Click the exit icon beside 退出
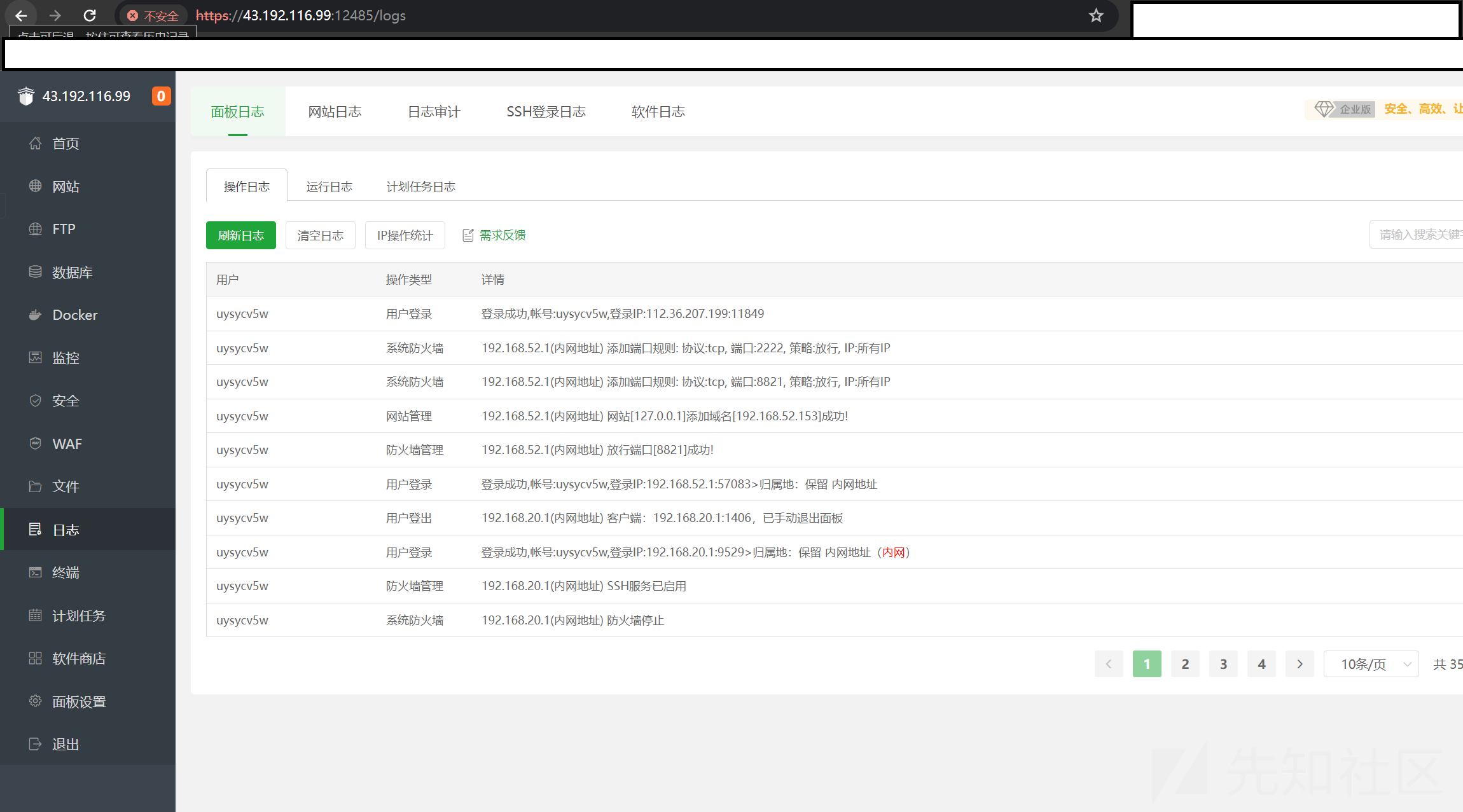 tap(36, 744)
